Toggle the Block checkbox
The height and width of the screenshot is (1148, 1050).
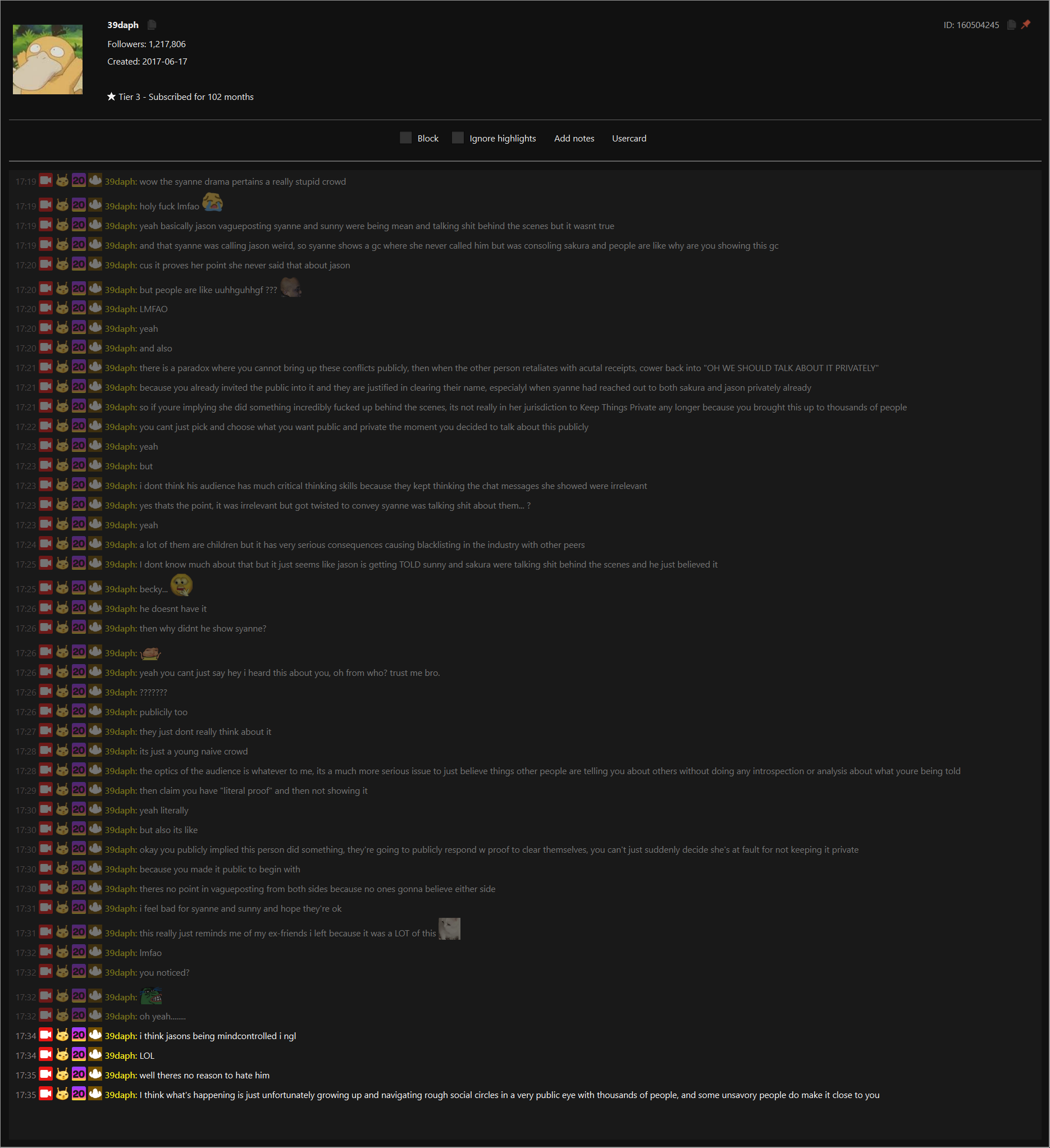tap(405, 138)
